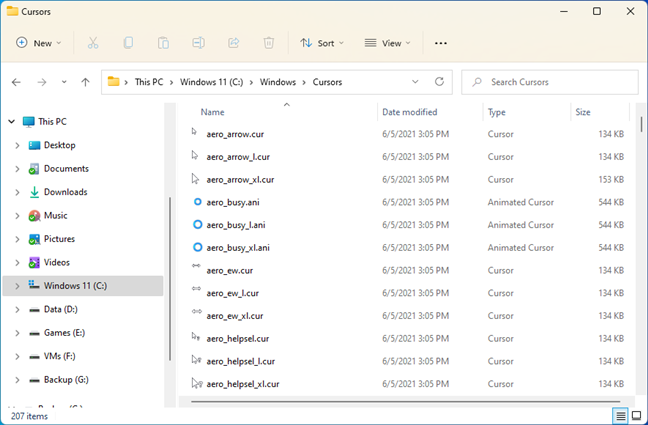Image resolution: width=648 pixels, height=425 pixels.
Task: Select the aero_ew_xl.cur file name
Action: (235, 316)
